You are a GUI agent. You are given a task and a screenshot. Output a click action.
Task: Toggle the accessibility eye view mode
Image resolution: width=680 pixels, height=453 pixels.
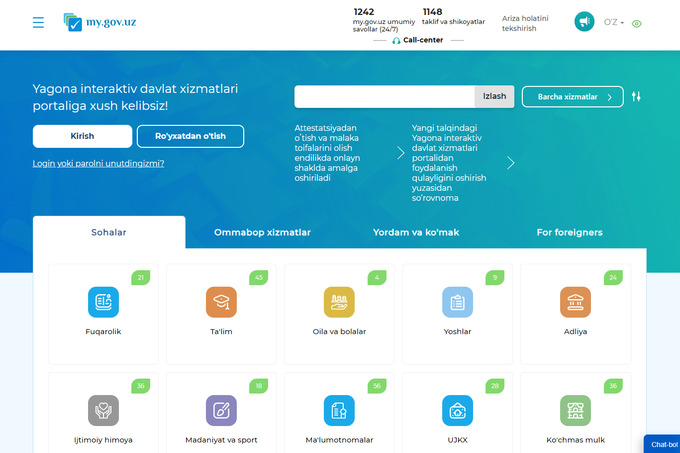point(637,23)
